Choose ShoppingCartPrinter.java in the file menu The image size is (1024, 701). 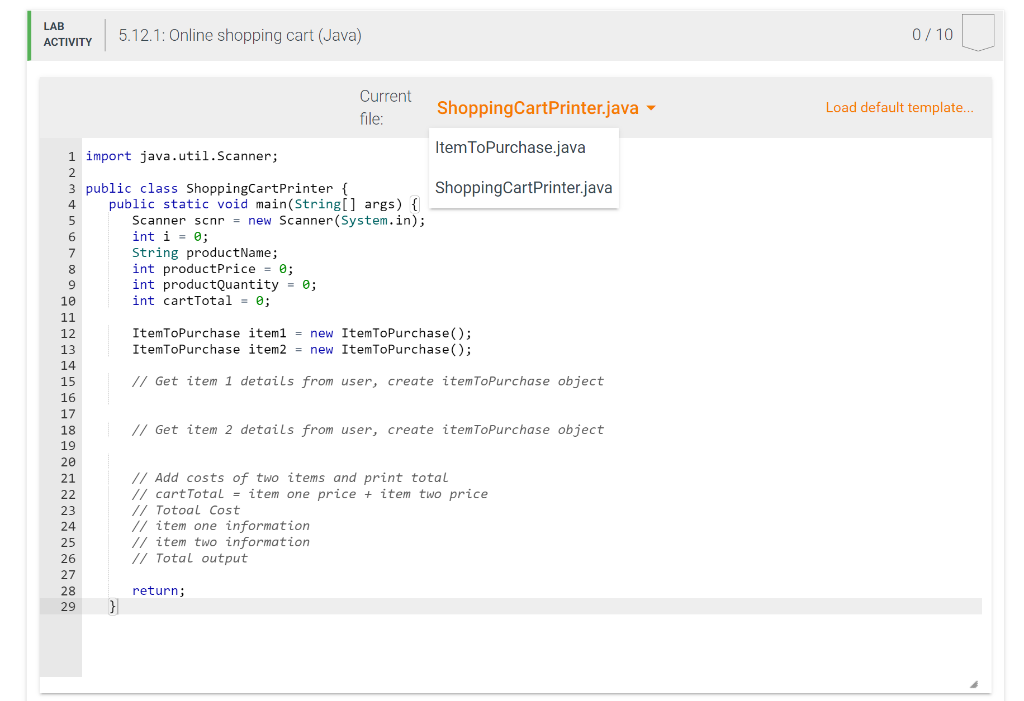(524, 187)
